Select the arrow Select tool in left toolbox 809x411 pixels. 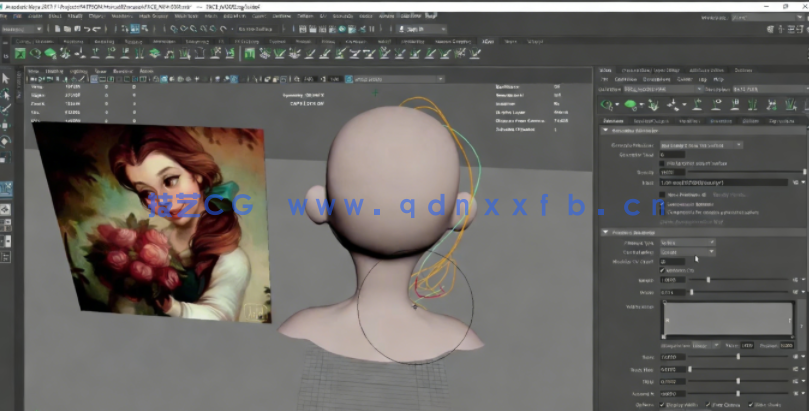pos(6,78)
